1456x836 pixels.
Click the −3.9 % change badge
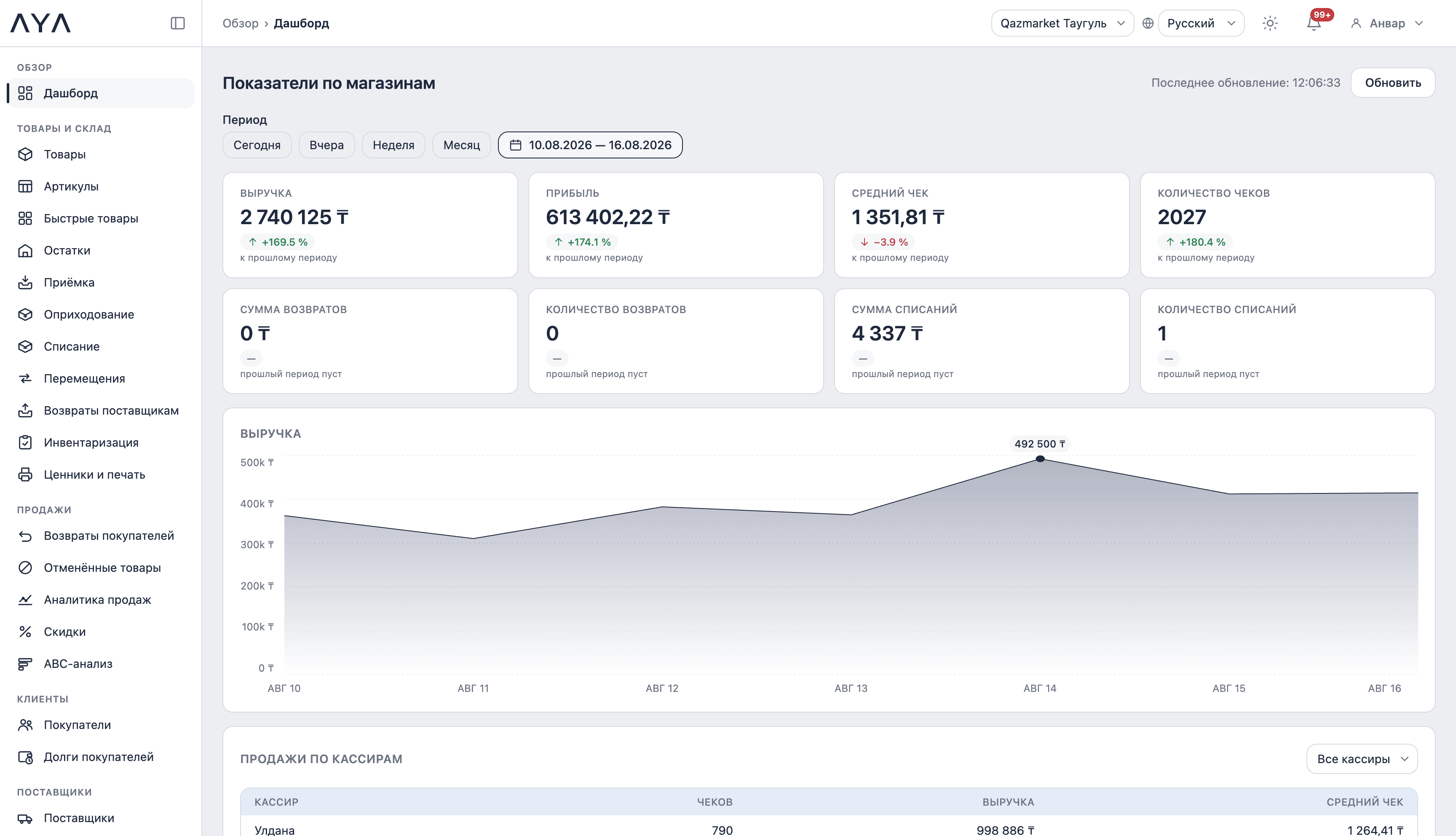coord(883,242)
